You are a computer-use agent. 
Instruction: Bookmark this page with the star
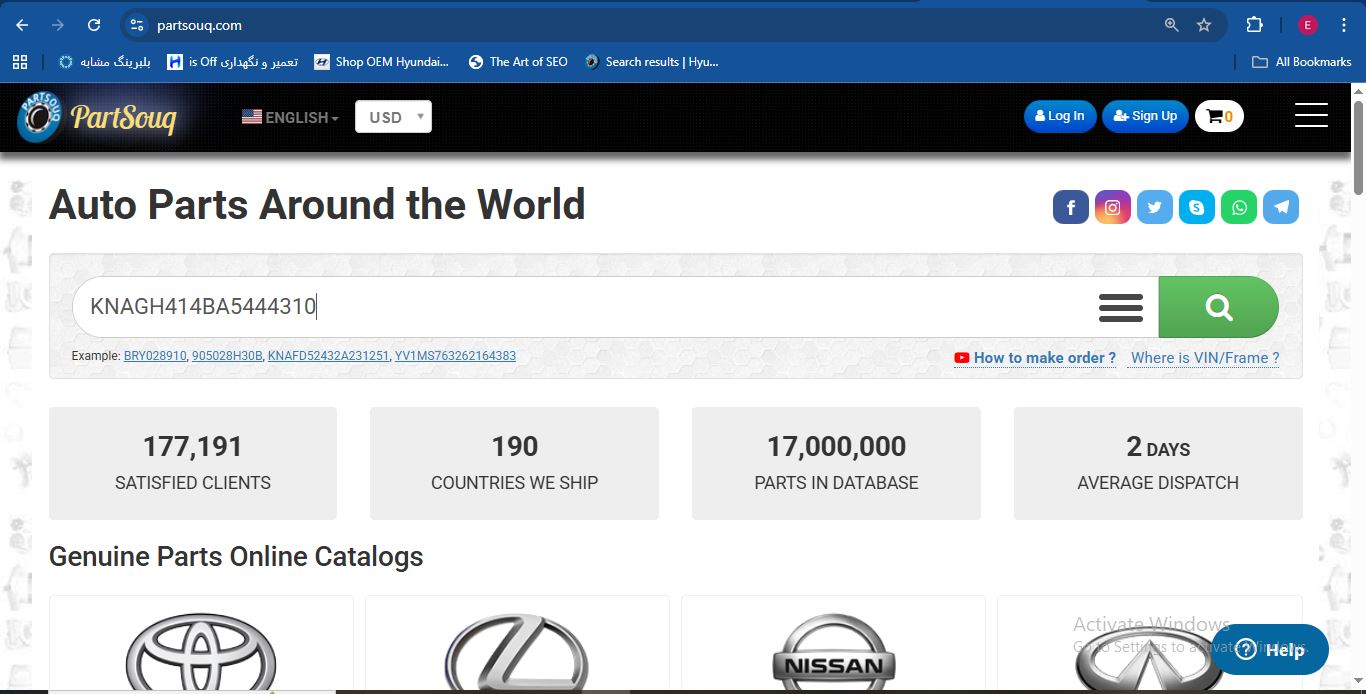tap(1204, 25)
